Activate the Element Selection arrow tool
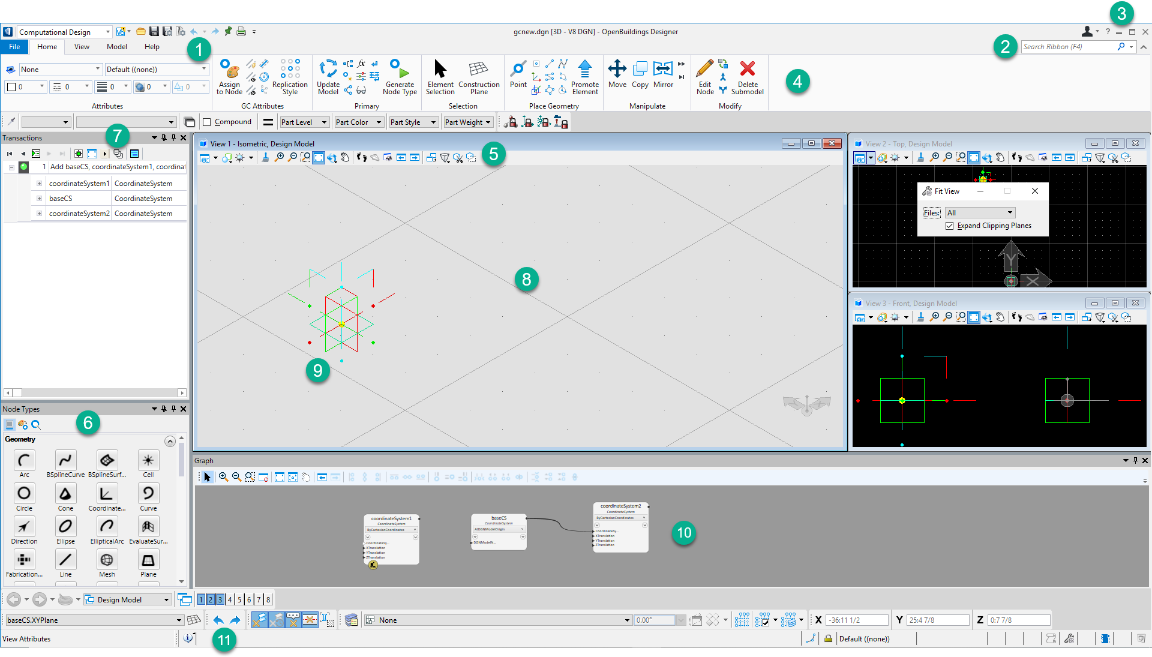Image resolution: width=1152 pixels, height=657 pixels. pos(439,72)
